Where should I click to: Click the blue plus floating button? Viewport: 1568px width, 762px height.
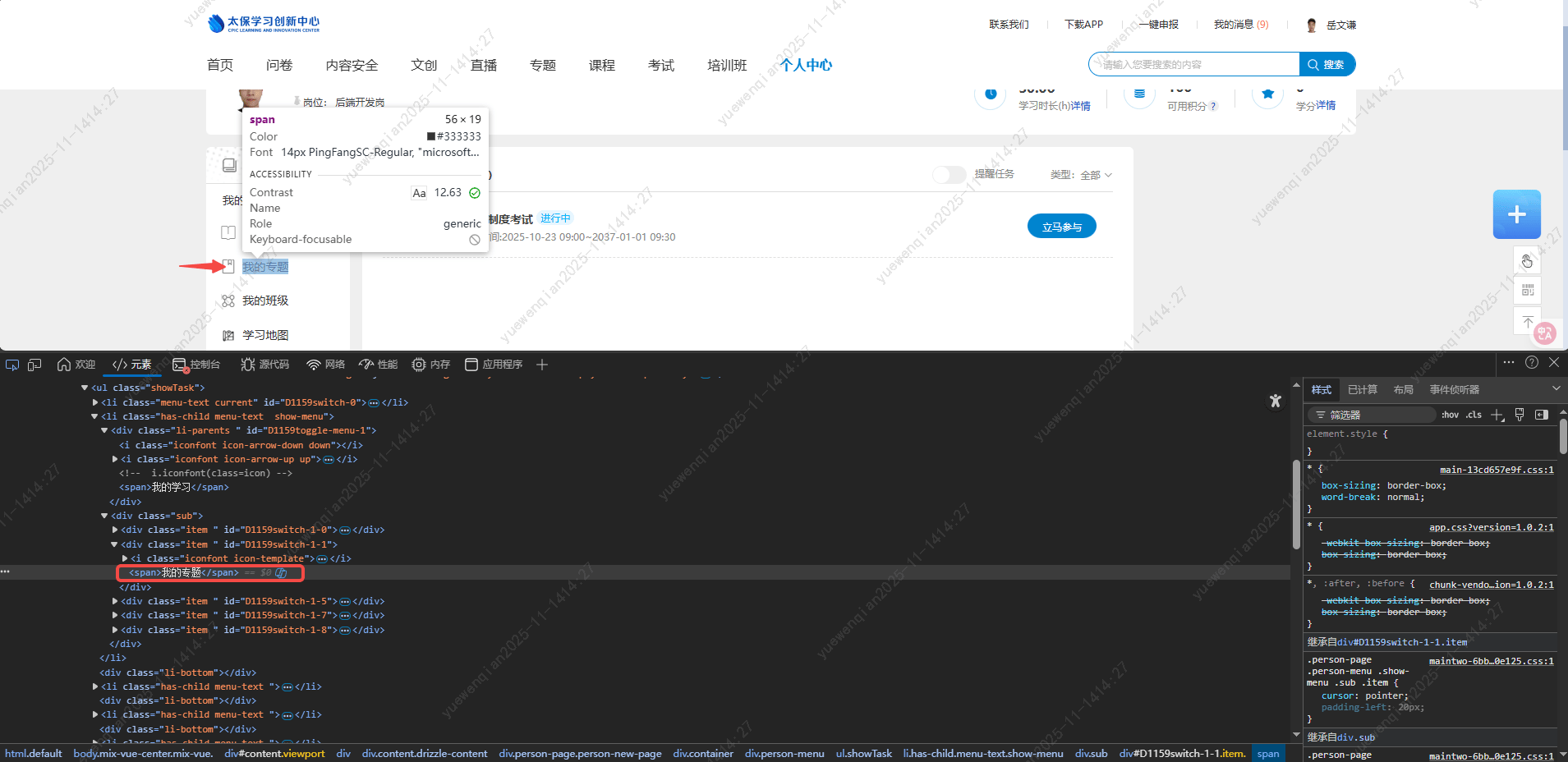(1516, 213)
